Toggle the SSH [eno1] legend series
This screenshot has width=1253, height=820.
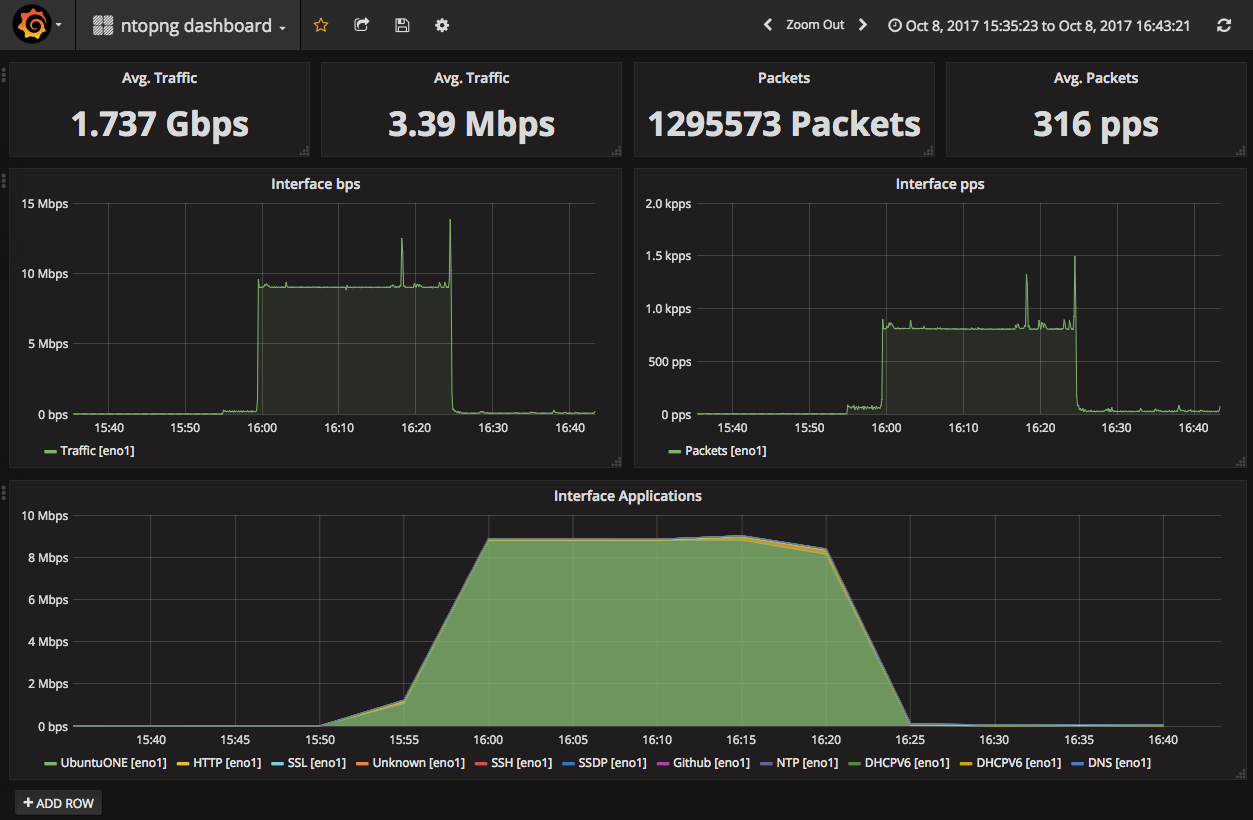click(521, 763)
